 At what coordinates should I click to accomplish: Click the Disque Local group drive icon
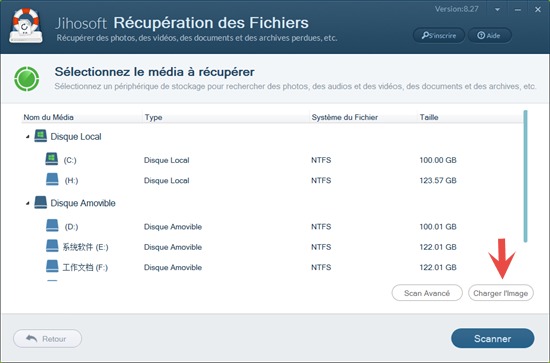point(41,136)
